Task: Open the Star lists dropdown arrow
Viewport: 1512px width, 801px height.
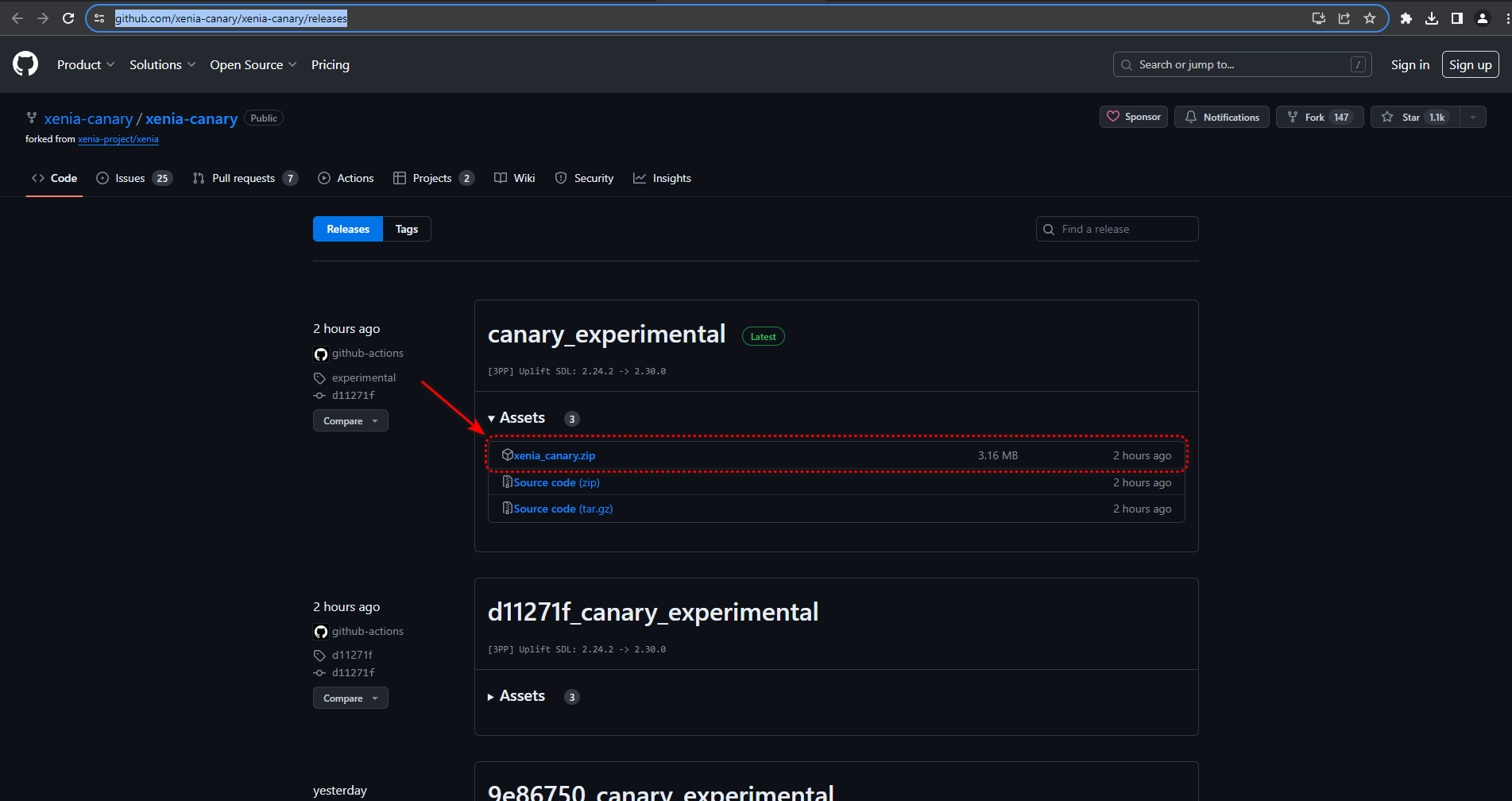Action: coord(1473,117)
